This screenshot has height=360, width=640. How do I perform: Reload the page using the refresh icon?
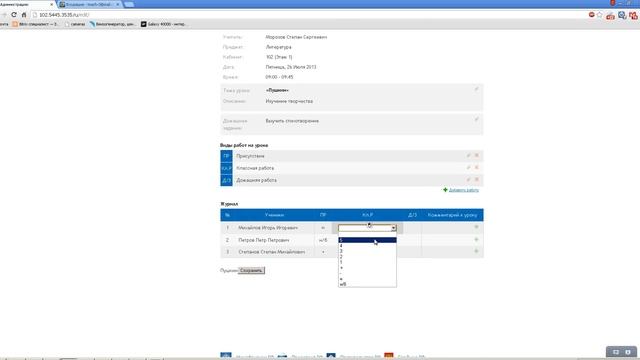(x=14, y=15)
